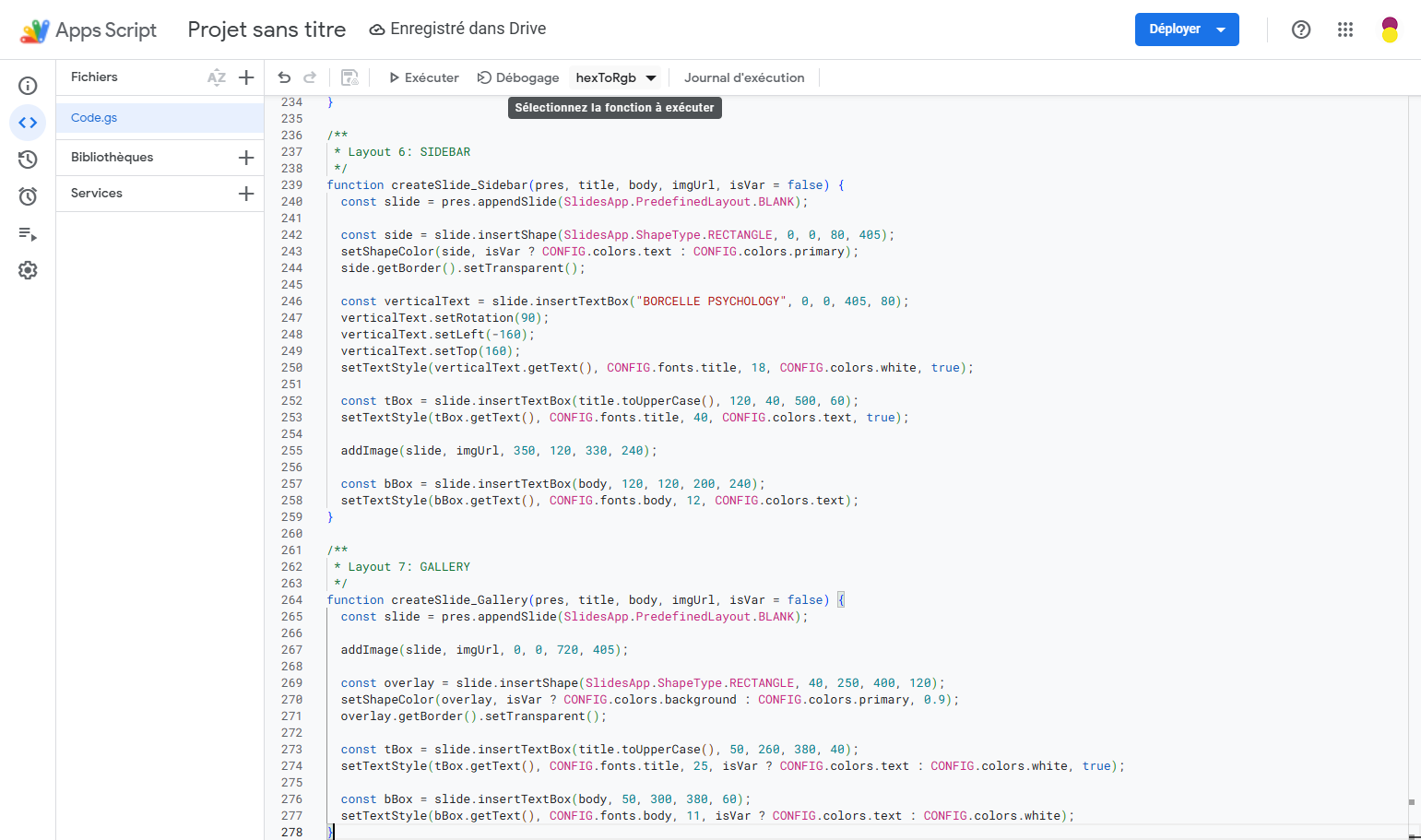Click line number 264 in gutter
The image size is (1421, 840).
click(291, 600)
